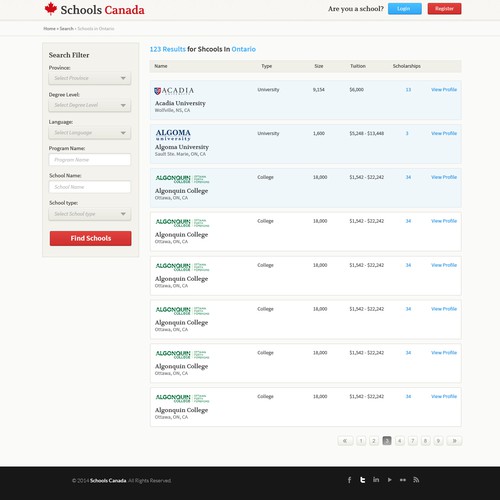View Profile for Algoma University

(x=444, y=133)
